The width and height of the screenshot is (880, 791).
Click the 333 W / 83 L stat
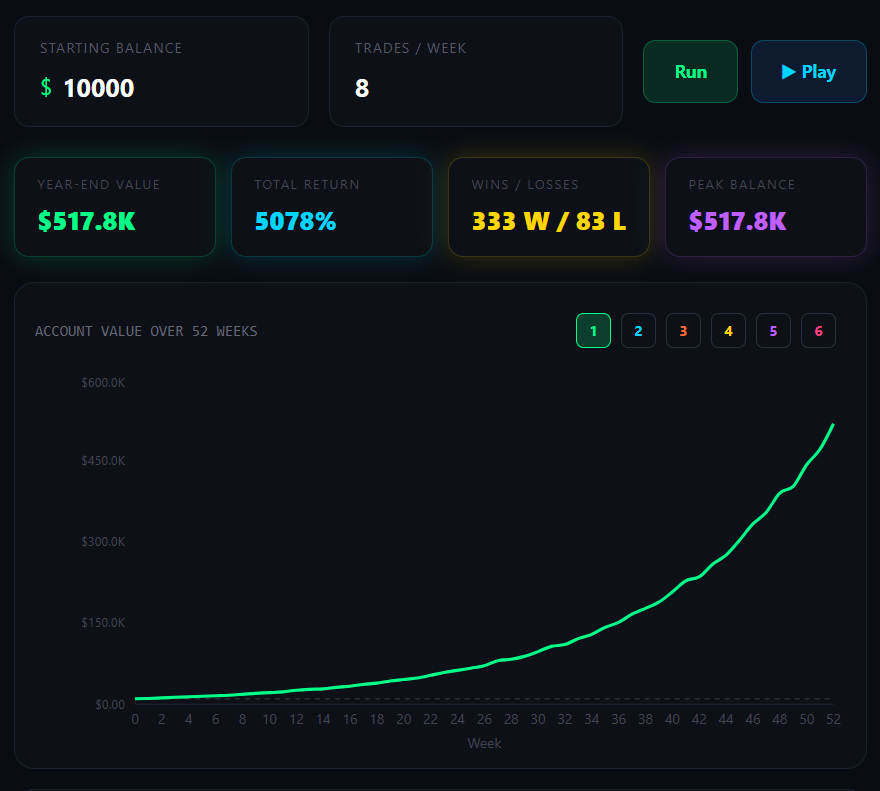[549, 221]
